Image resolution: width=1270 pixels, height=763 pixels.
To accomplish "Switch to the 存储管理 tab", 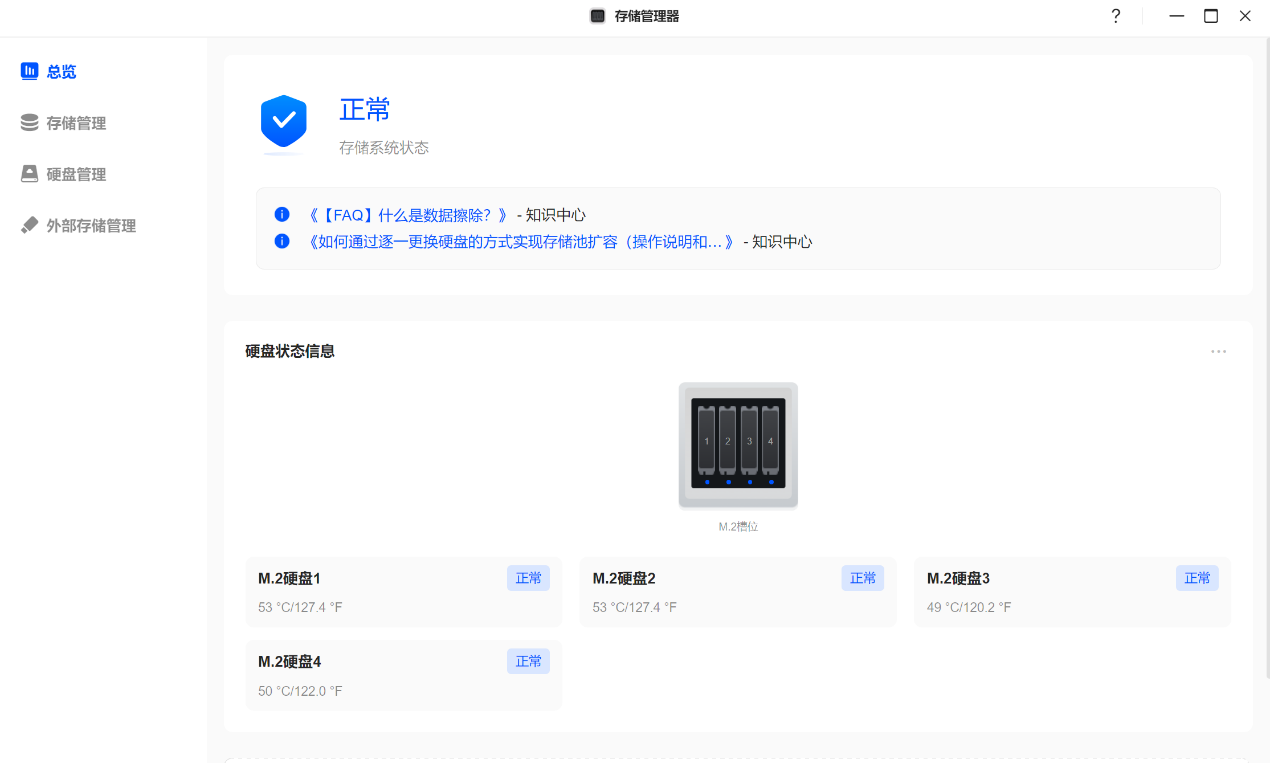I will pyautogui.click(x=76, y=123).
